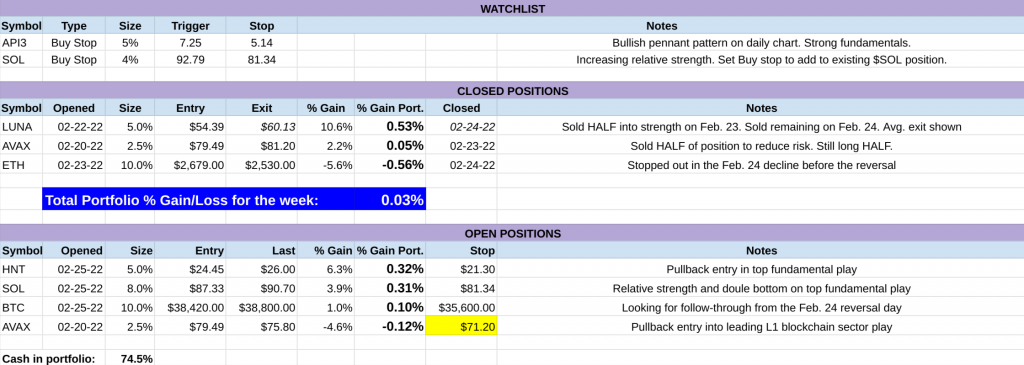Select the WATCHLIST header cell
The width and height of the screenshot is (1024, 365).
[x=512, y=8]
